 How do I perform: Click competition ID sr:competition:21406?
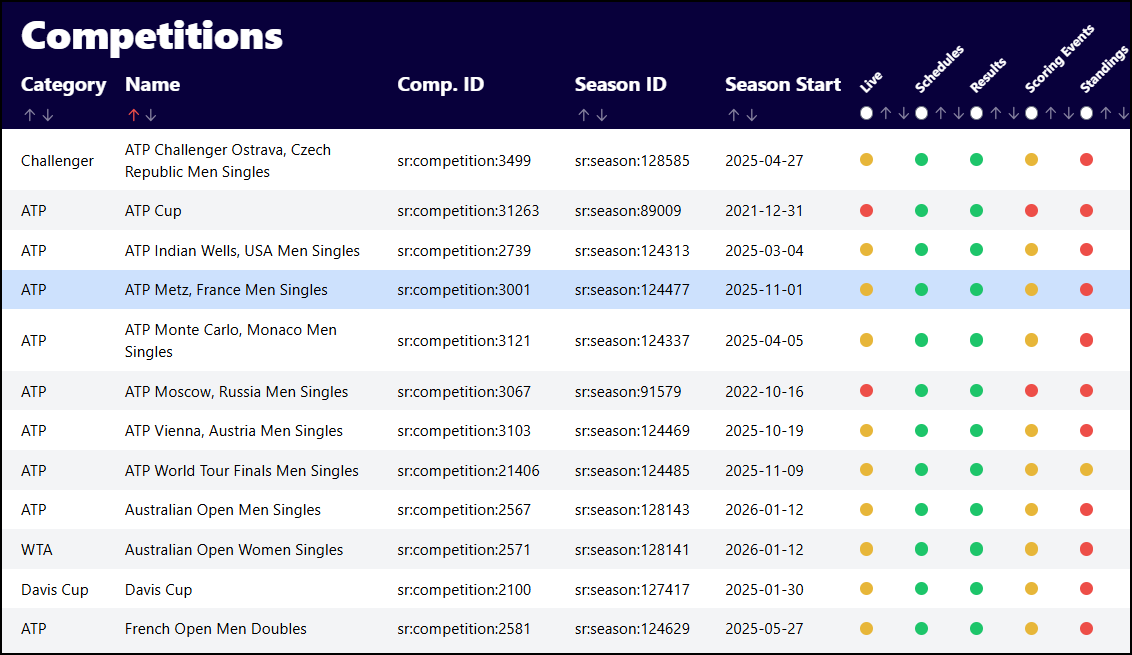468,470
